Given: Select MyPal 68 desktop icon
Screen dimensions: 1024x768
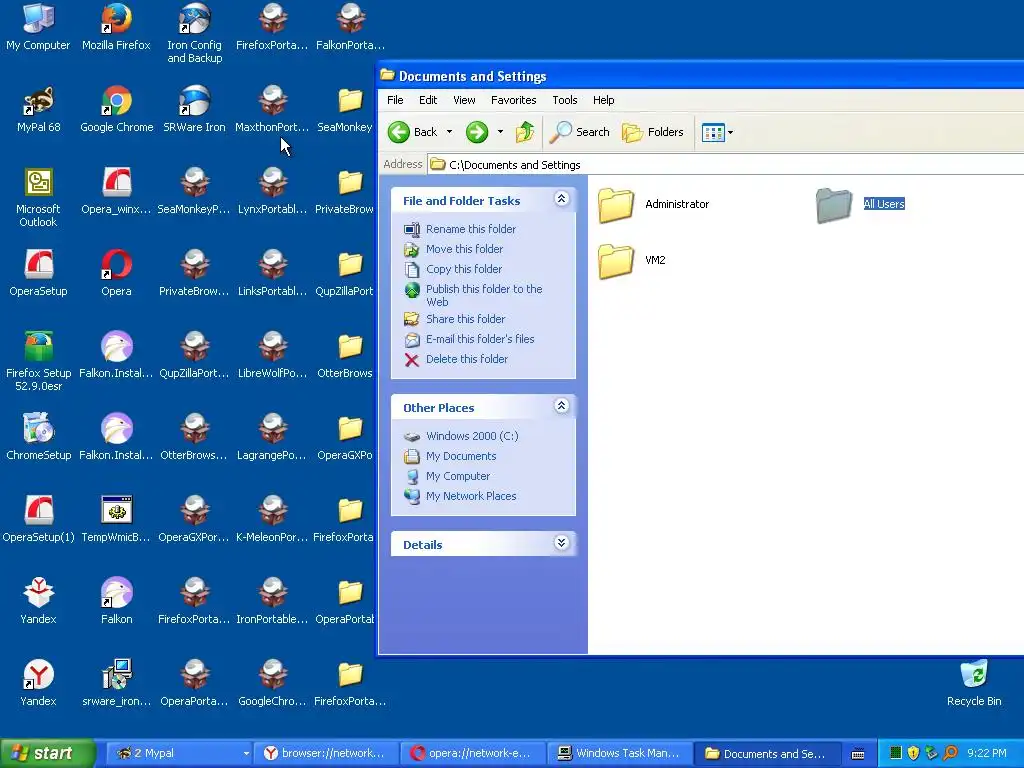Looking at the screenshot, I should point(38,108).
